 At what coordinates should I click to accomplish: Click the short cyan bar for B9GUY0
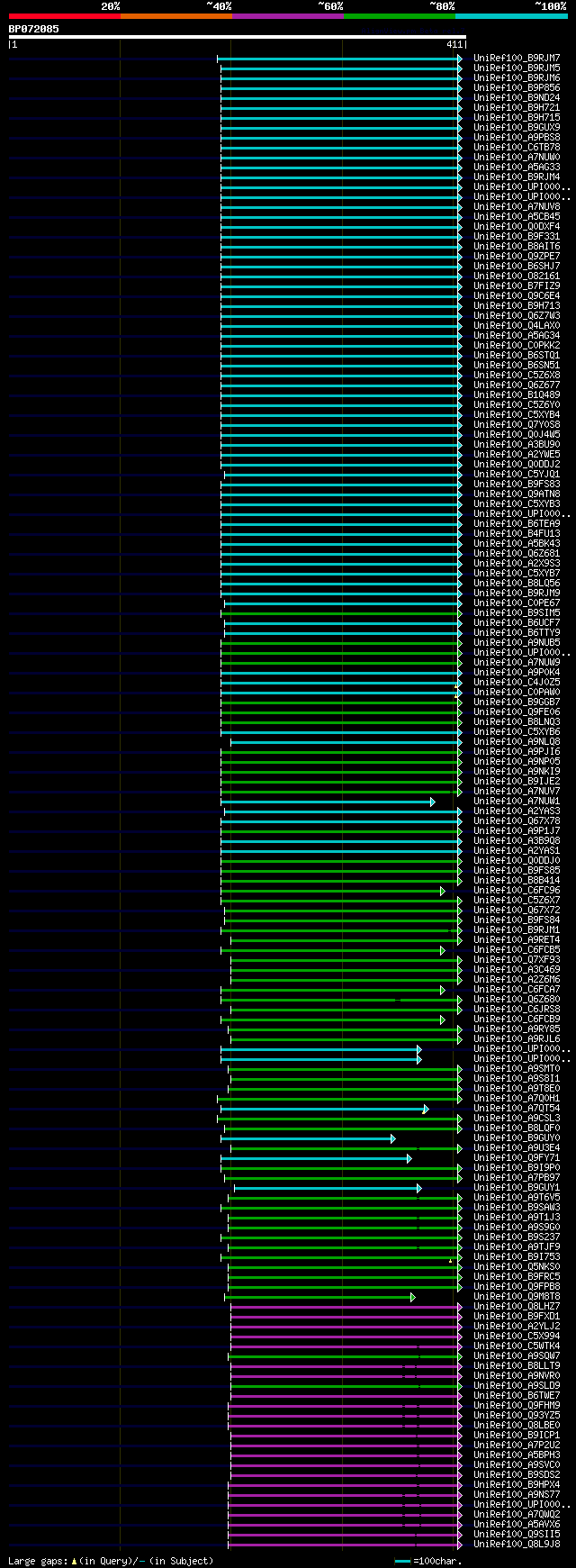(x=308, y=1138)
